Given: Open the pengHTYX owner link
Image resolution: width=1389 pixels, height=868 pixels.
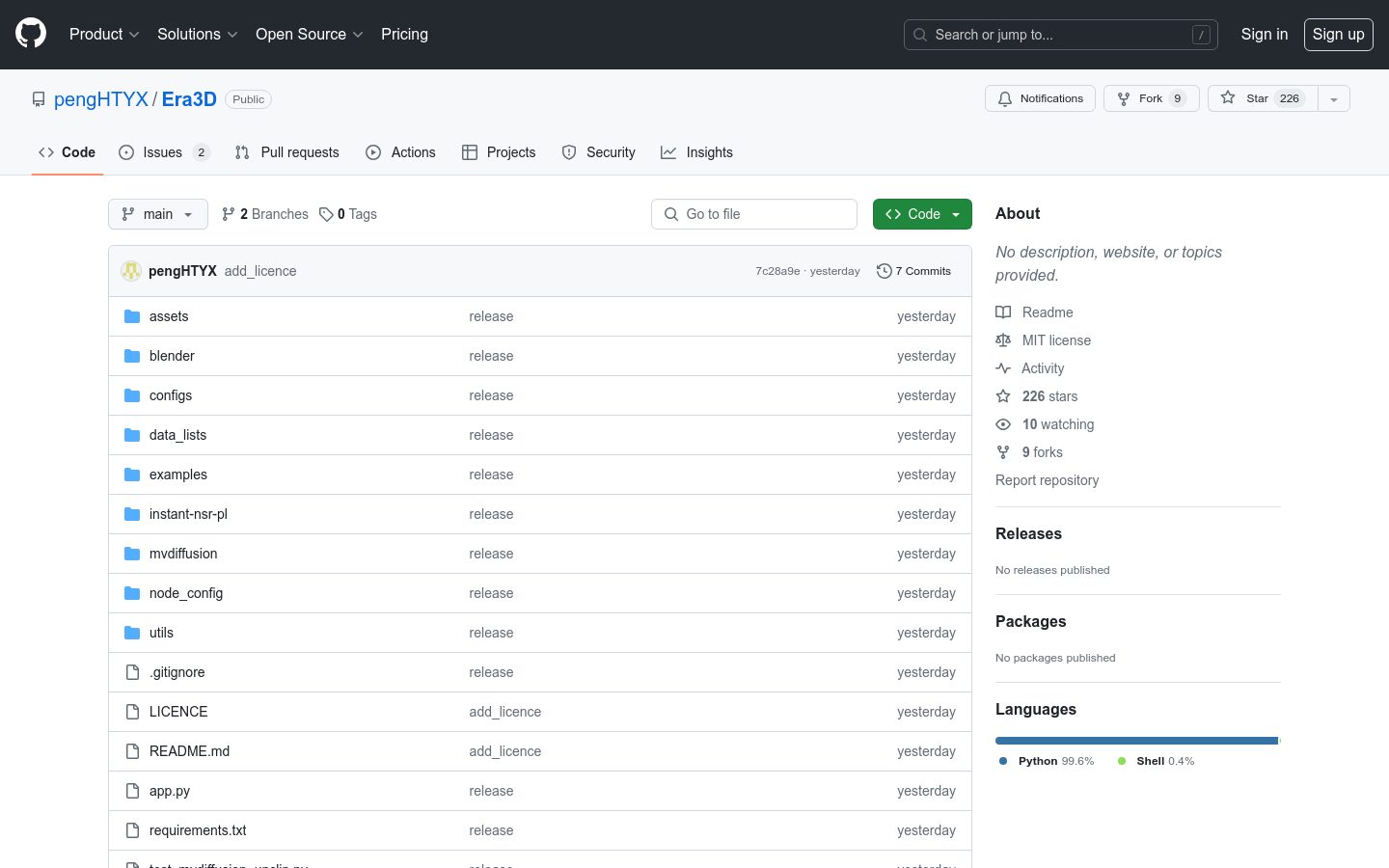Looking at the screenshot, I should 101,99.
